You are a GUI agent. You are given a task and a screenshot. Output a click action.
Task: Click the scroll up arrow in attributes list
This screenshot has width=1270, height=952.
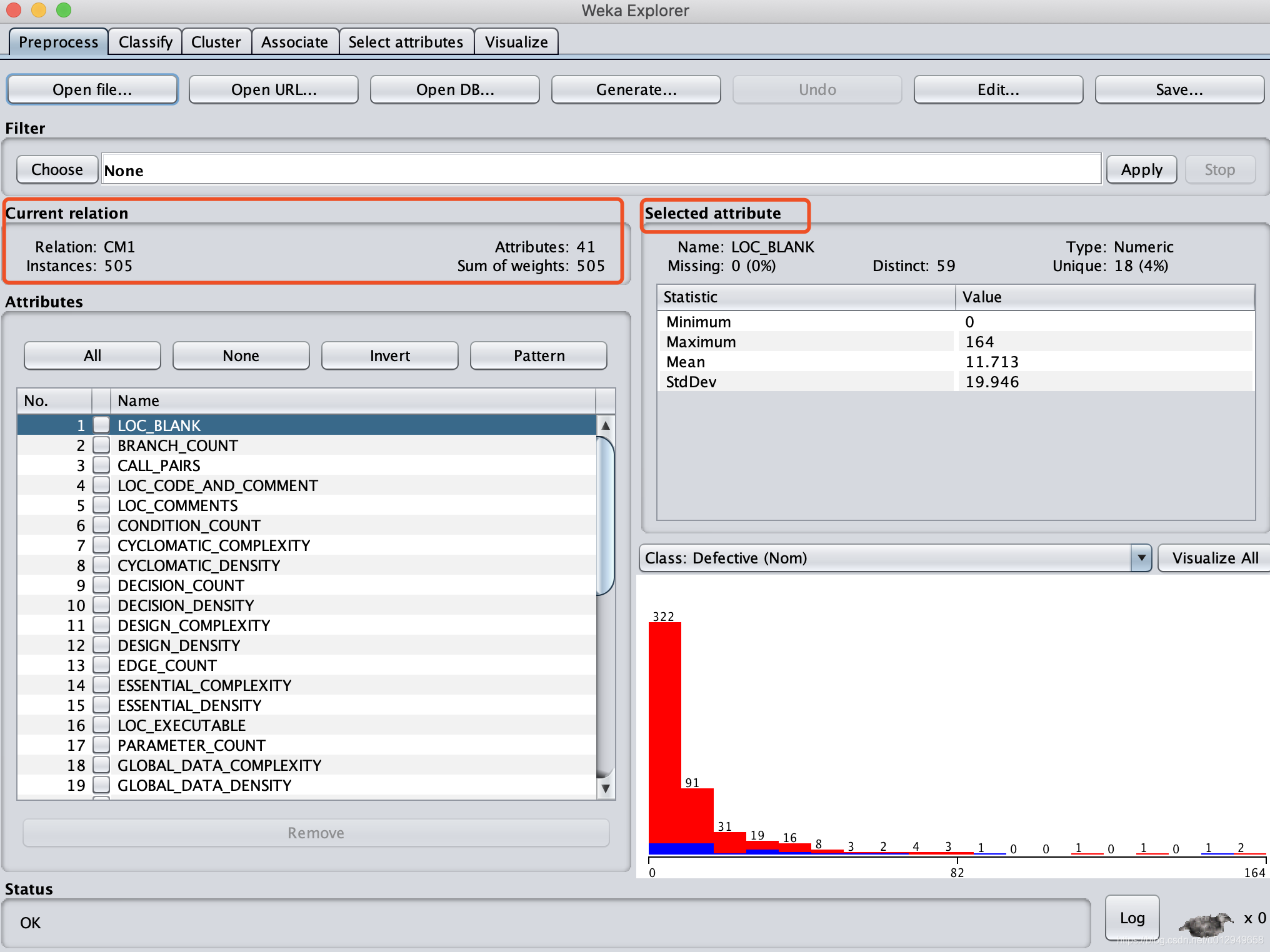coord(605,425)
